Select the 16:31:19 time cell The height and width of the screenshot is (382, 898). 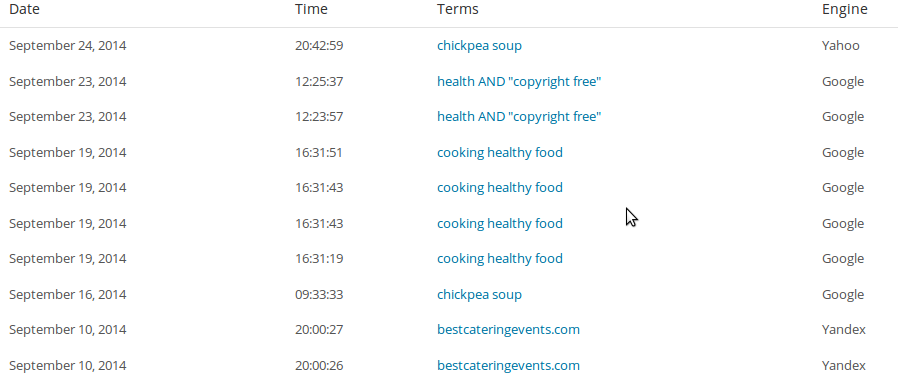pos(319,259)
